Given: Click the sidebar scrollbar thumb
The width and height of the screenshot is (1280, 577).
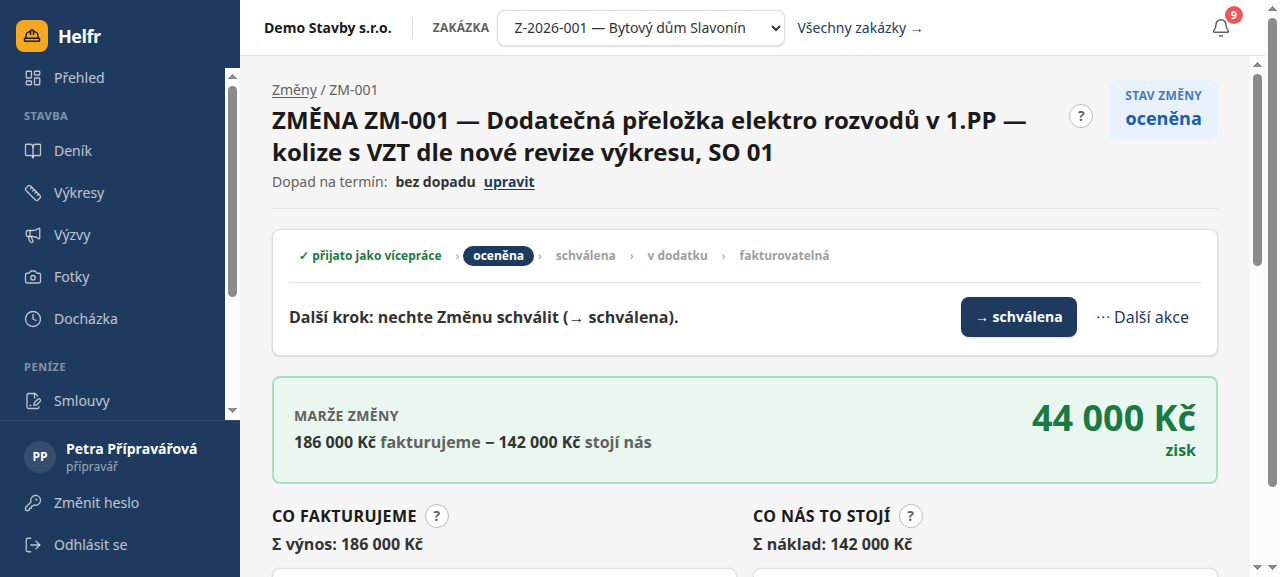Looking at the screenshot, I should tap(232, 190).
